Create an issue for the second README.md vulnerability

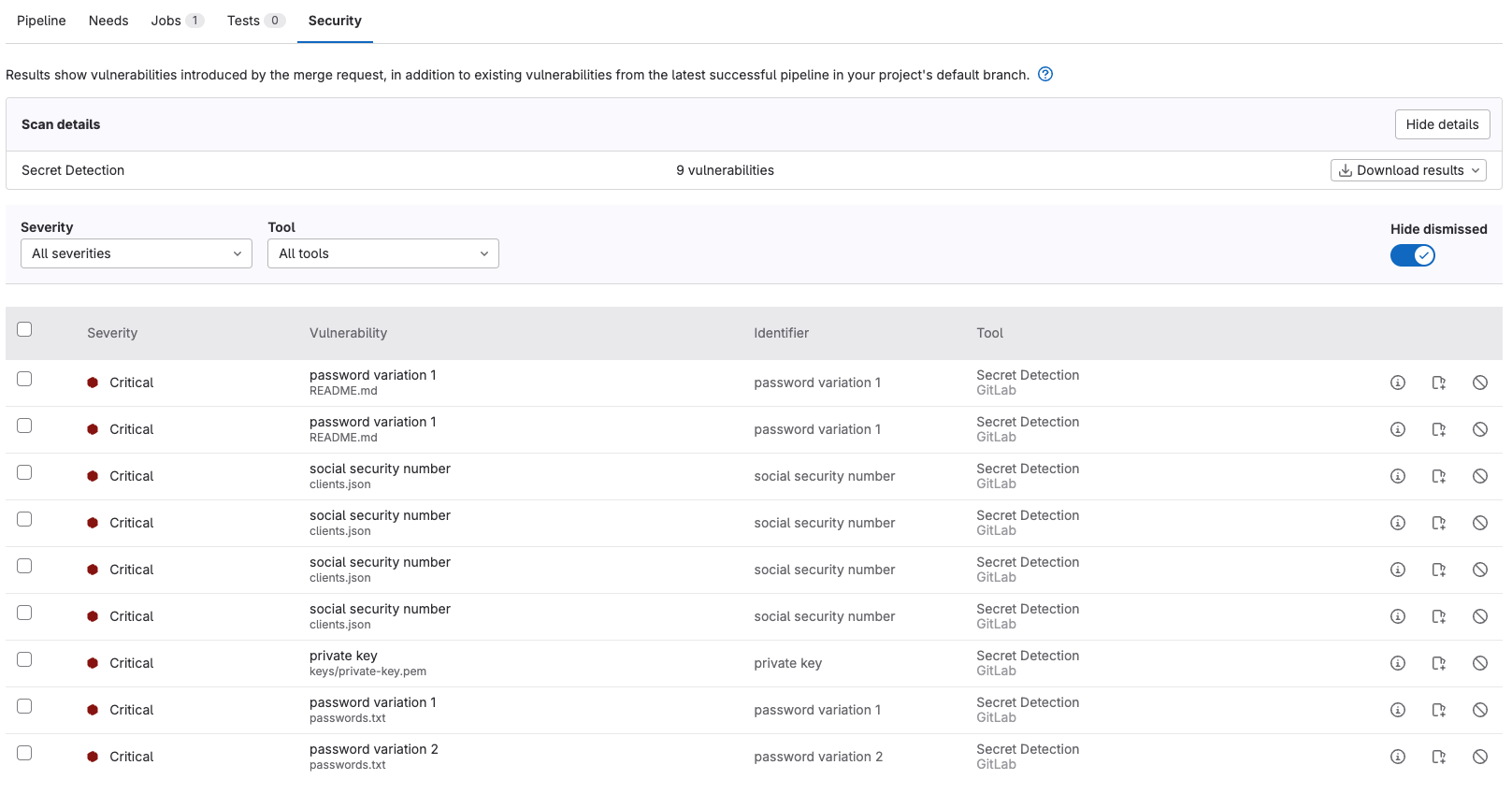(x=1439, y=429)
